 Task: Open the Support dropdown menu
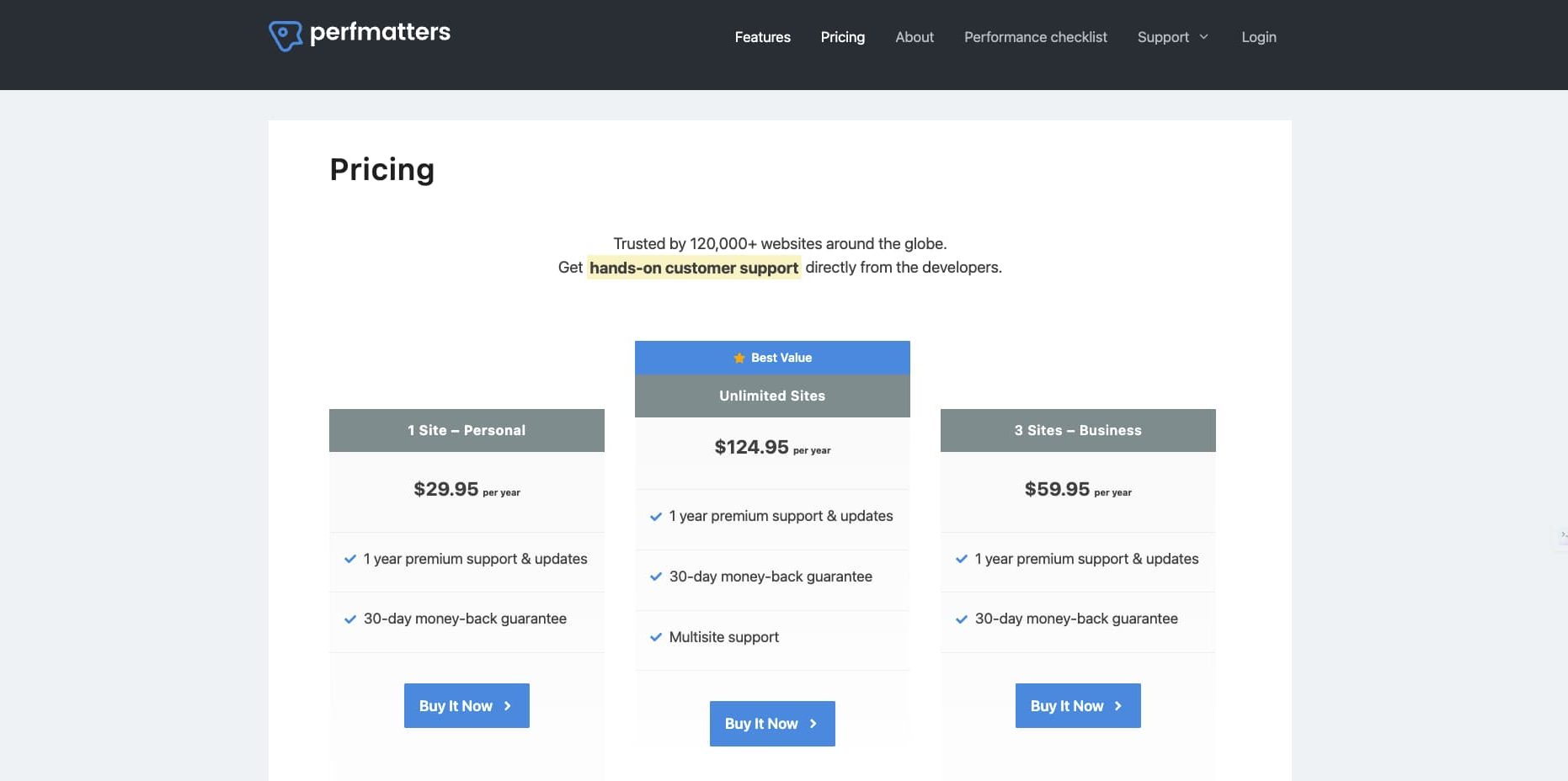(x=1164, y=37)
